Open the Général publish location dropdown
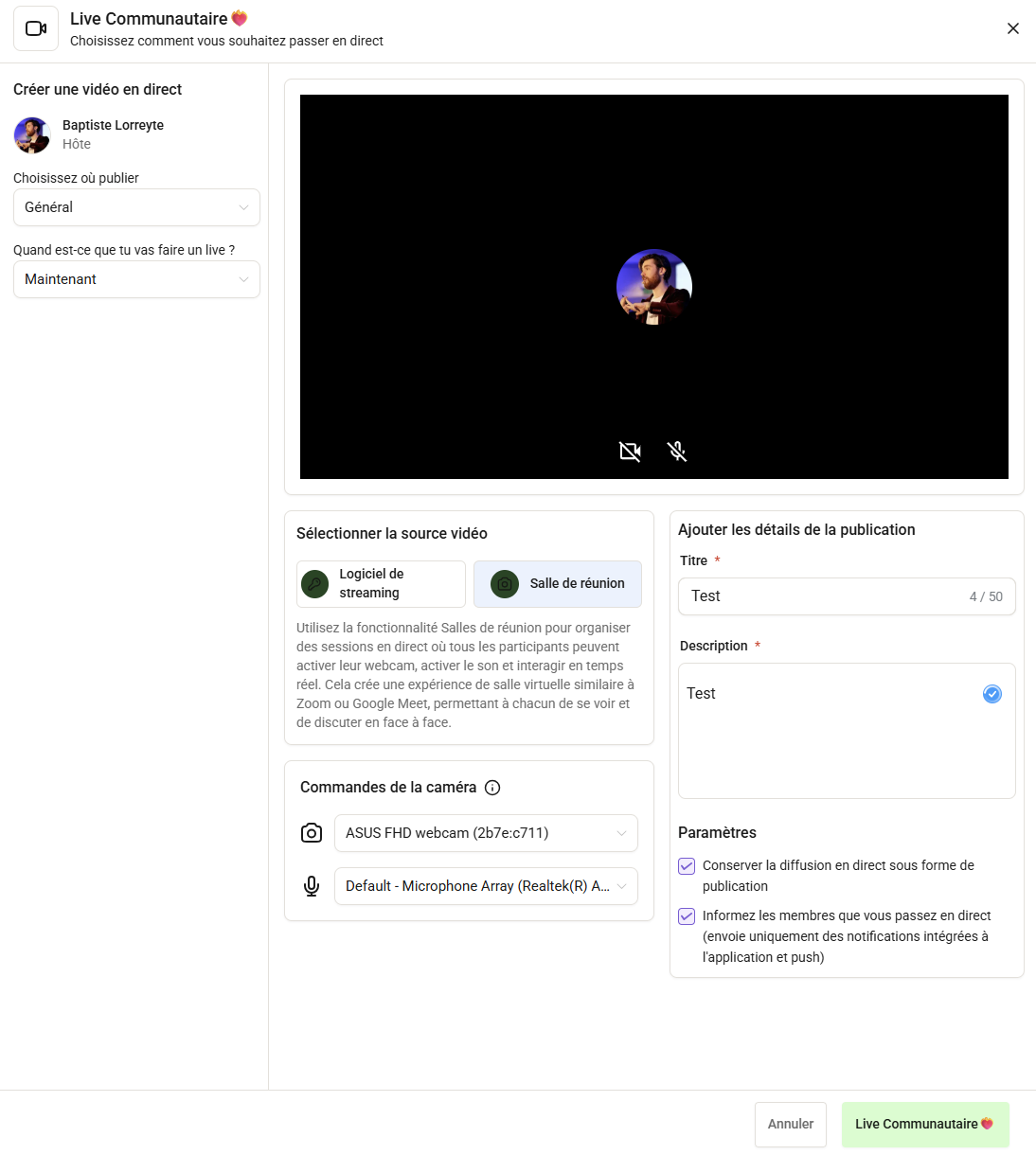 coord(136,207)
